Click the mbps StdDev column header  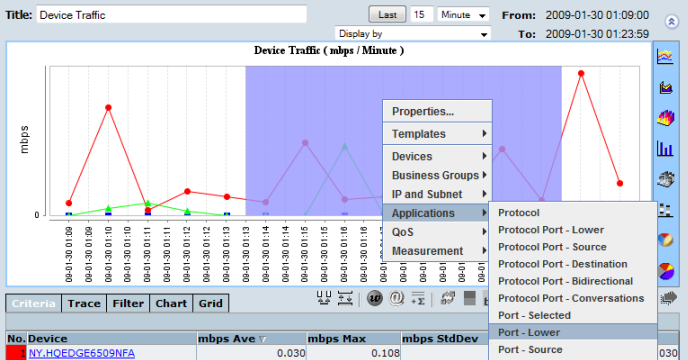pos(444,339)
